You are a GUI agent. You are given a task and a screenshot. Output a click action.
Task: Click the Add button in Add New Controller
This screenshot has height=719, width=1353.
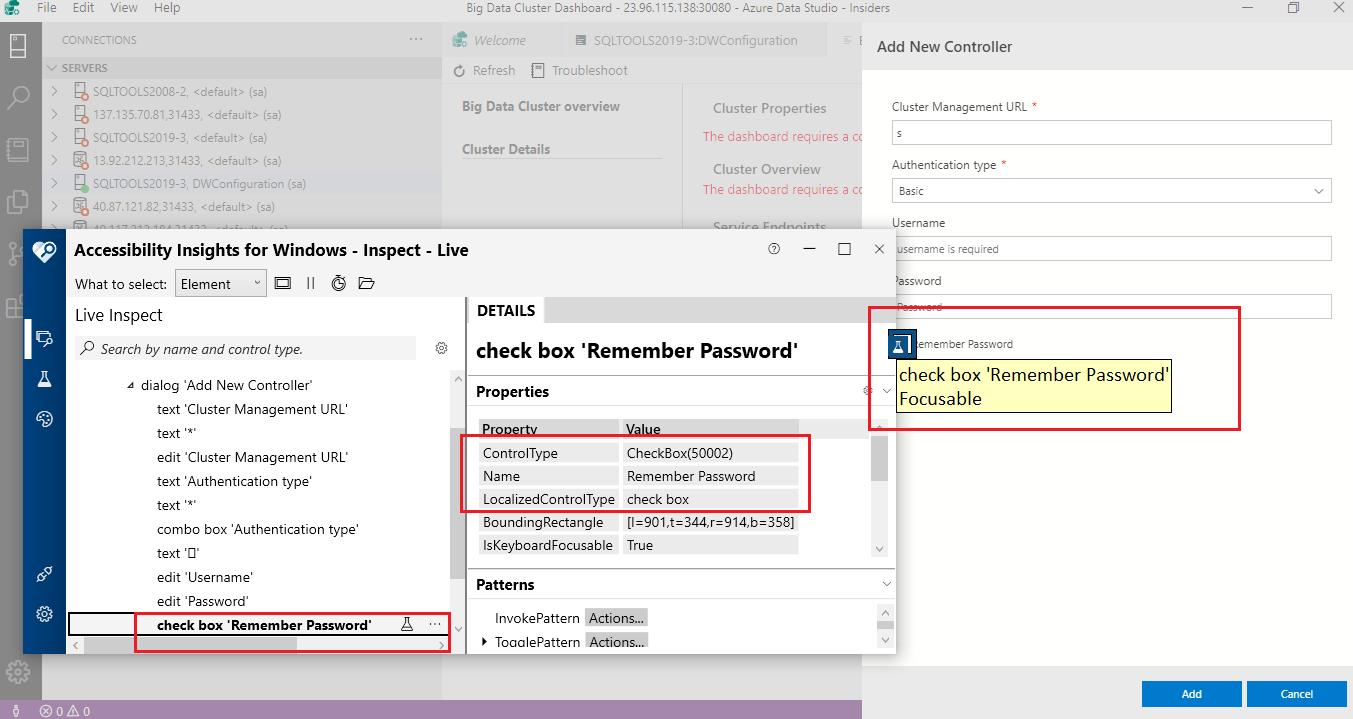point(1191,693)
